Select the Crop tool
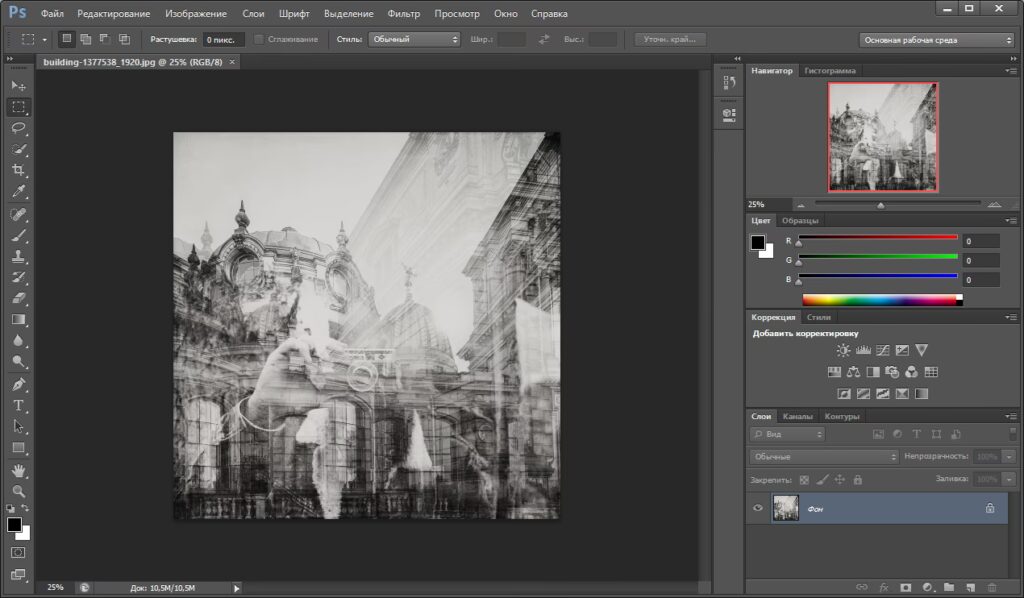Screen dimensions: 1024x598 [x=18, y=170]
